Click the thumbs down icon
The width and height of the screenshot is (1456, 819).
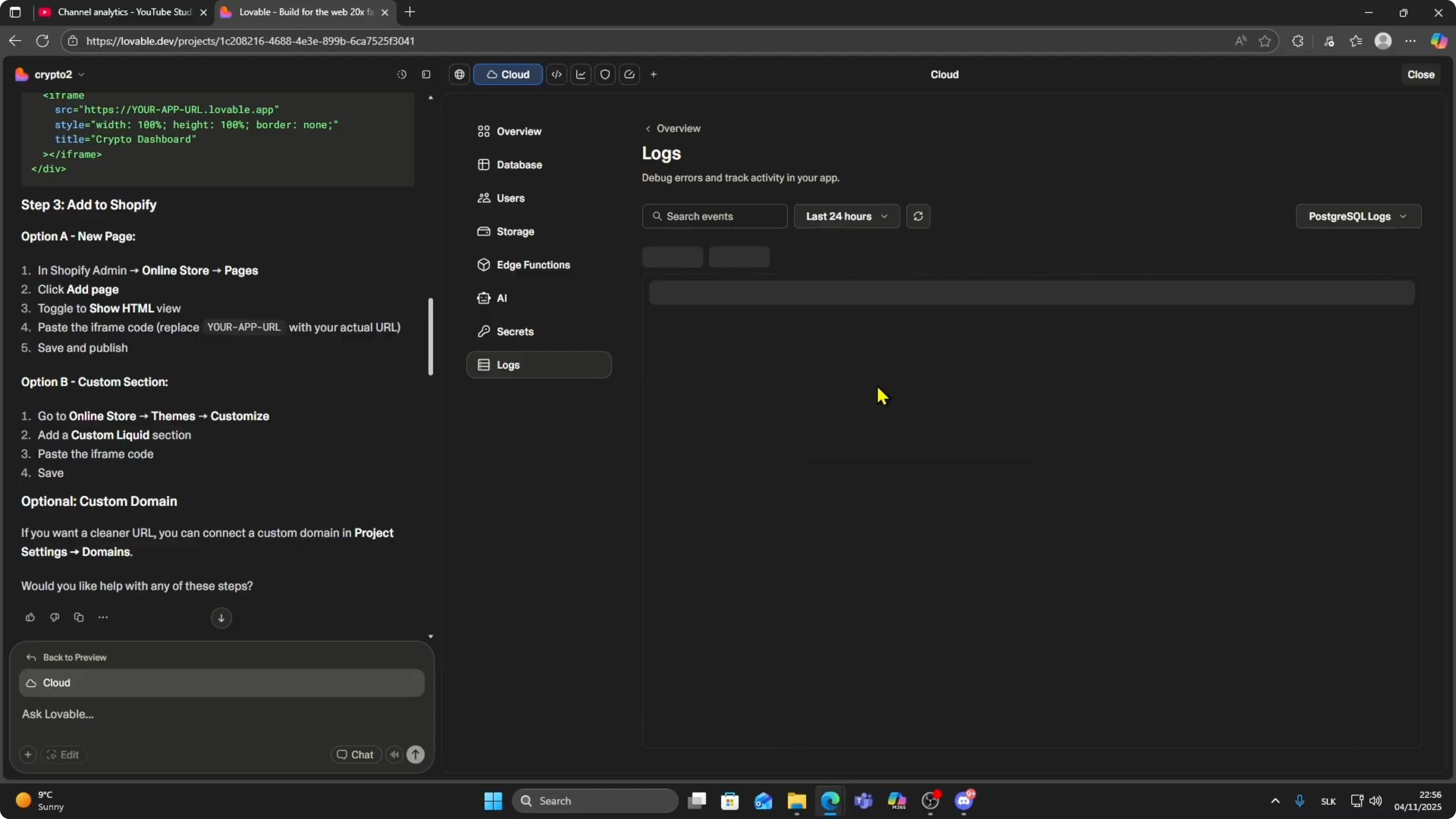pyautogui.click(x=54, y=617)
